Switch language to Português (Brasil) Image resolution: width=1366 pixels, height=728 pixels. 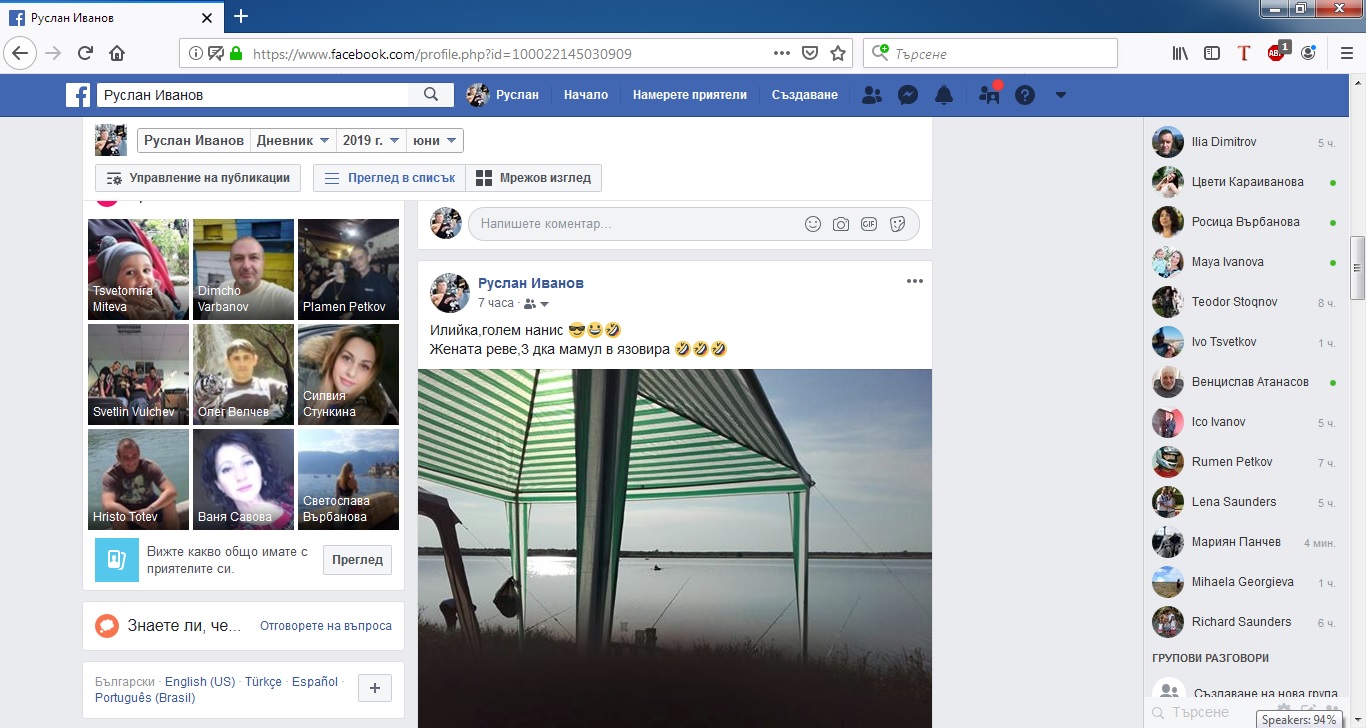[x=145, y=698]
